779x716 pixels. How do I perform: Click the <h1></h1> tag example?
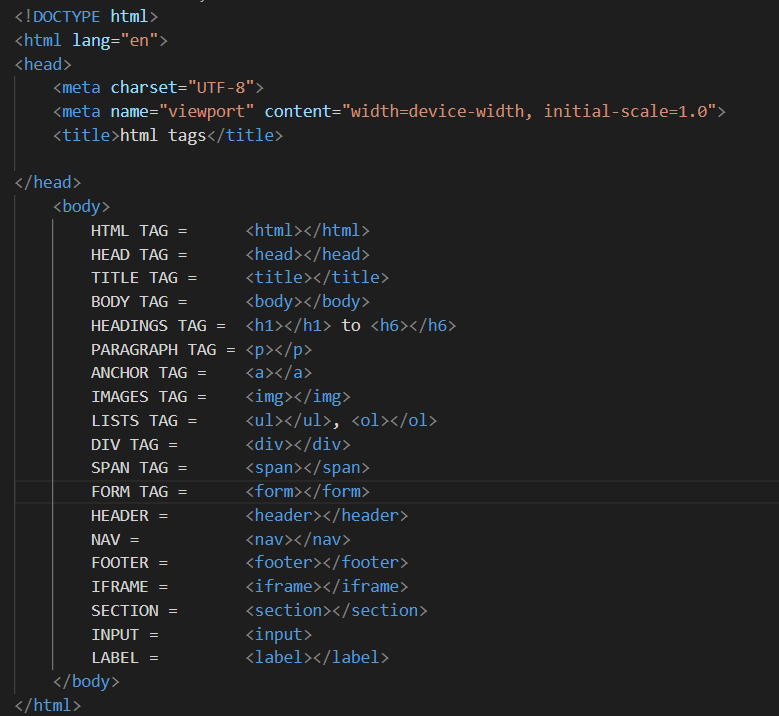pos(288,325)
